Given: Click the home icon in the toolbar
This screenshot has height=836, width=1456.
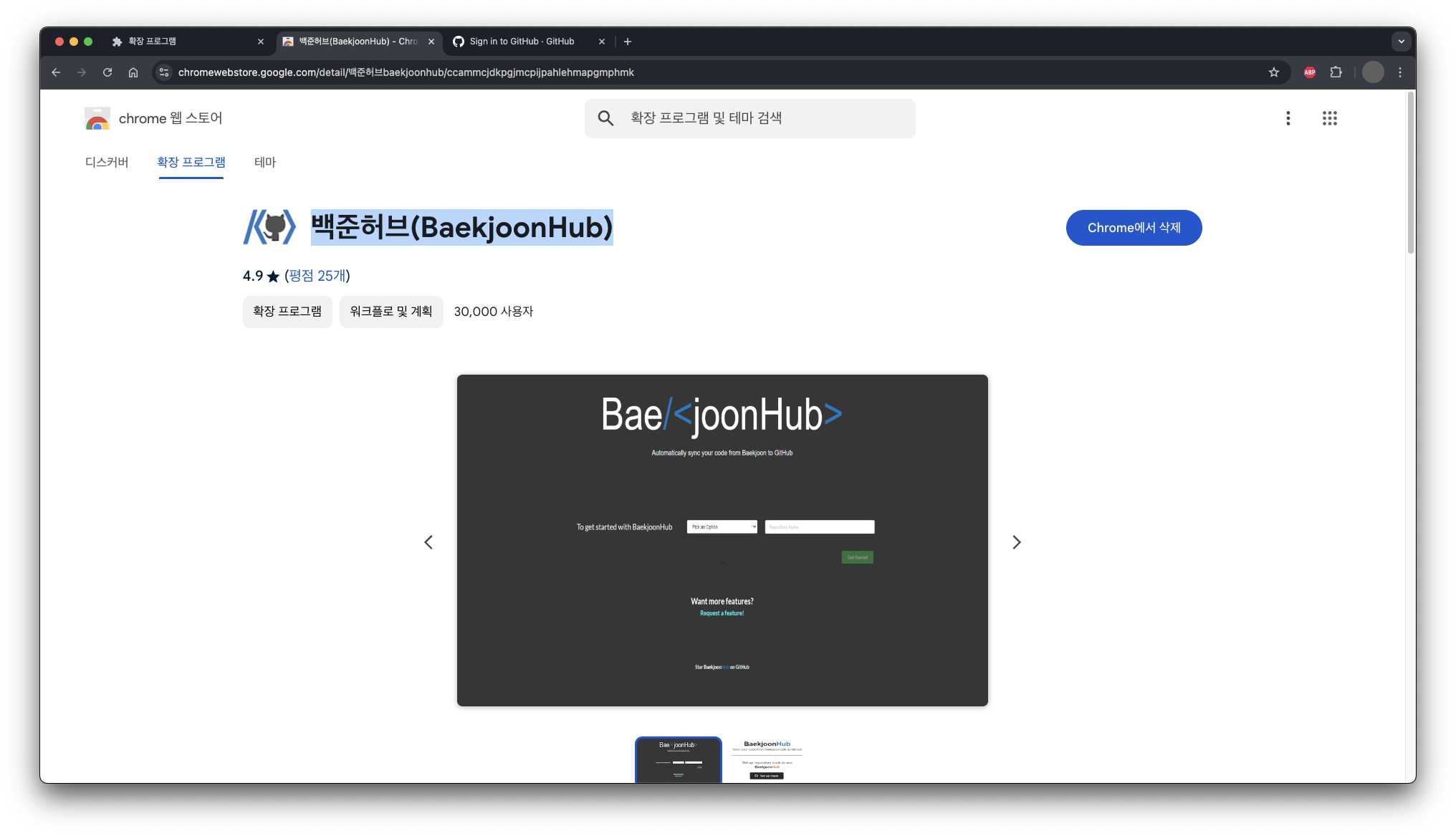Looking at the screenshot, I should [x=133, y=72].
